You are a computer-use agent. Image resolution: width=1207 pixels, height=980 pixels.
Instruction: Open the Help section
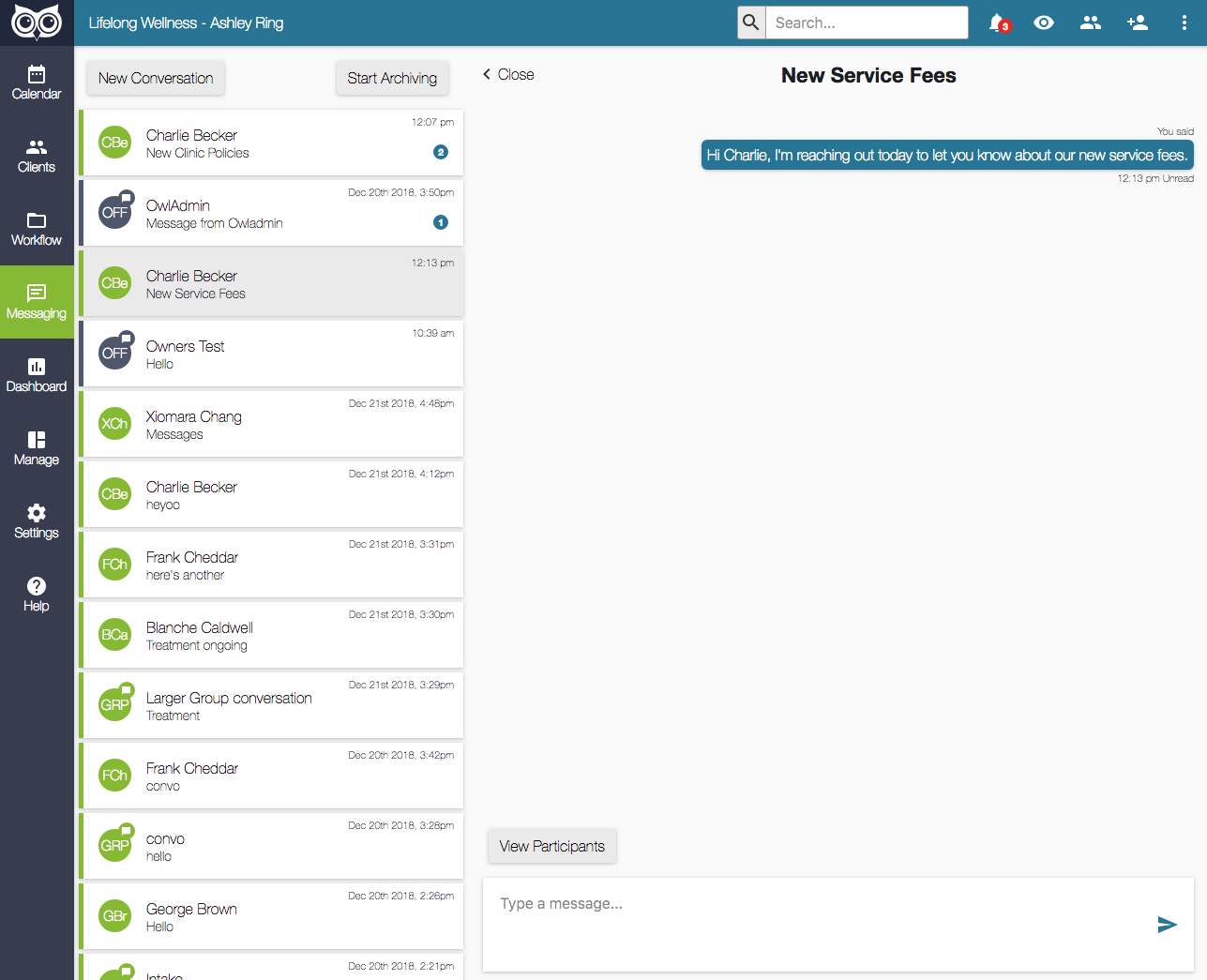[37, 594]
